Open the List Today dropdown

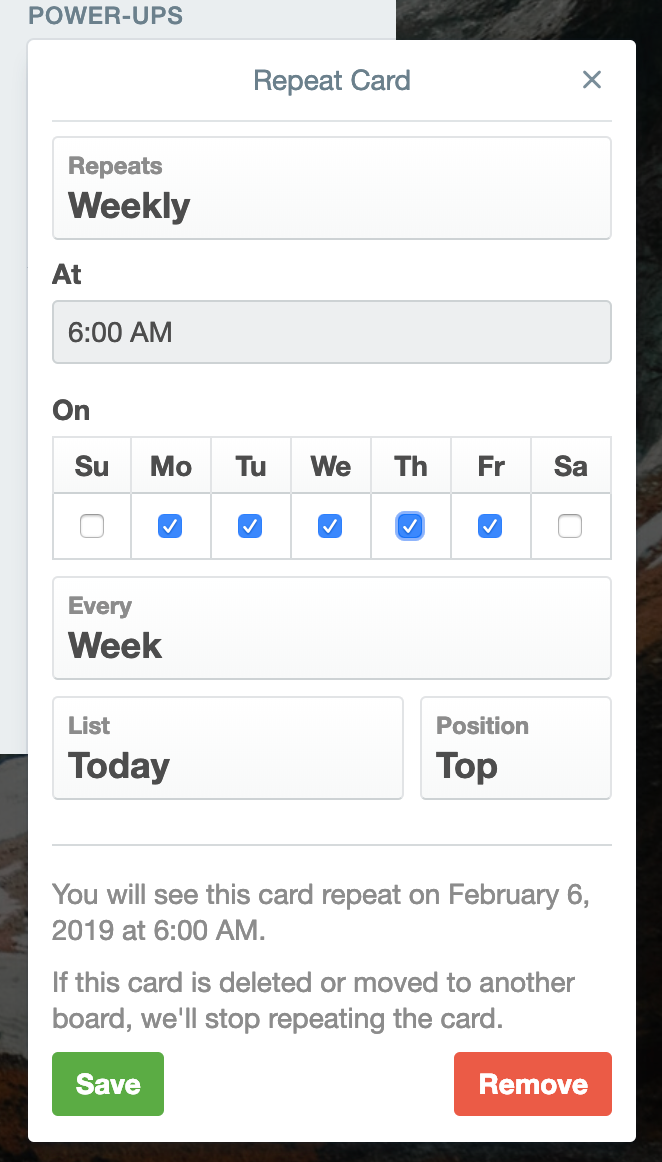[228, 748]
